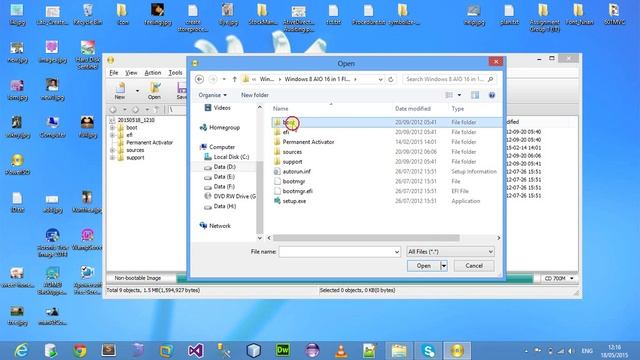The height and width of the screenshot is (360, 640).
Task: Open the All Files (*.*) type dropdown
Action: tap(450, 252)
